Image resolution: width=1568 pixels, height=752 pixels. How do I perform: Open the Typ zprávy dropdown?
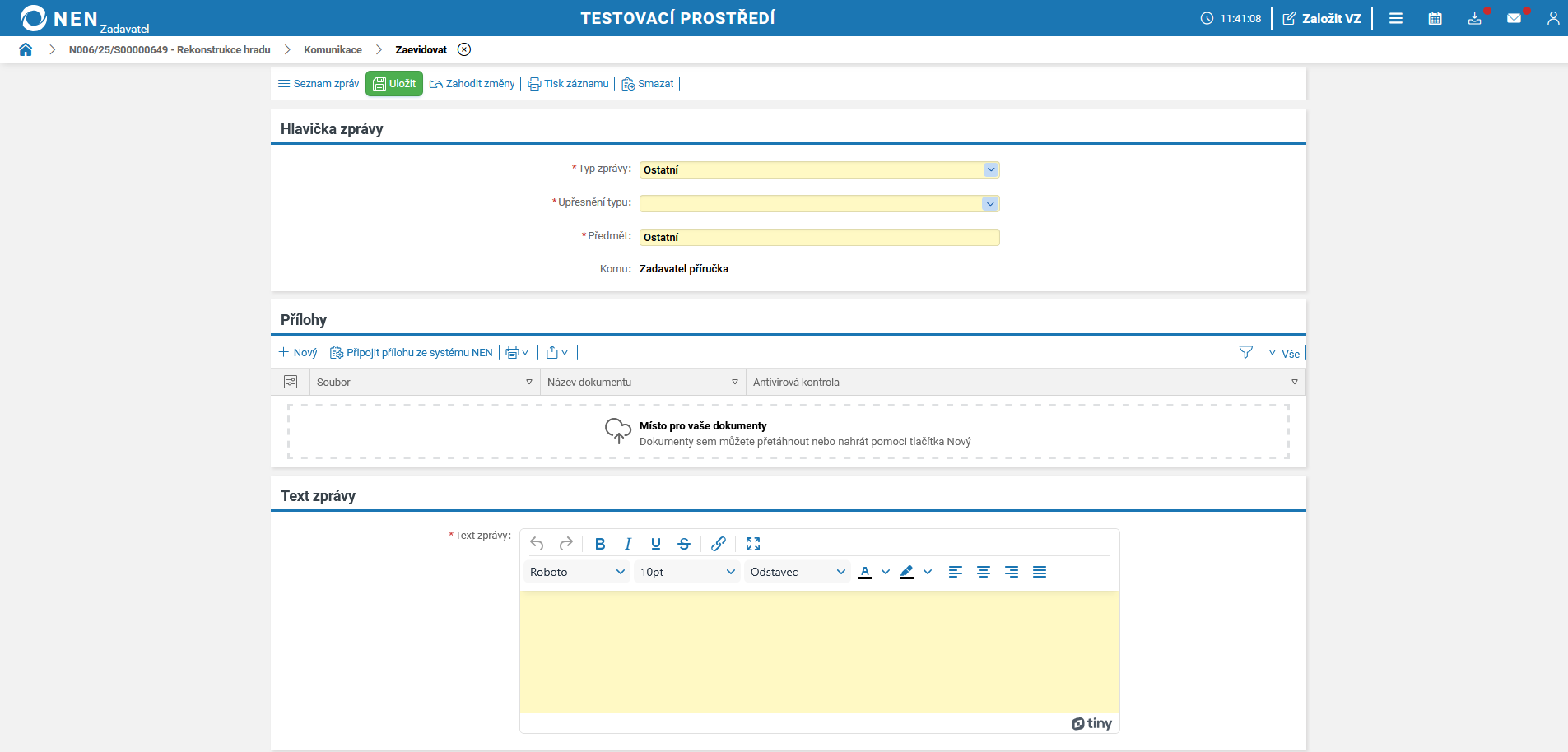[x=990, y=169]
